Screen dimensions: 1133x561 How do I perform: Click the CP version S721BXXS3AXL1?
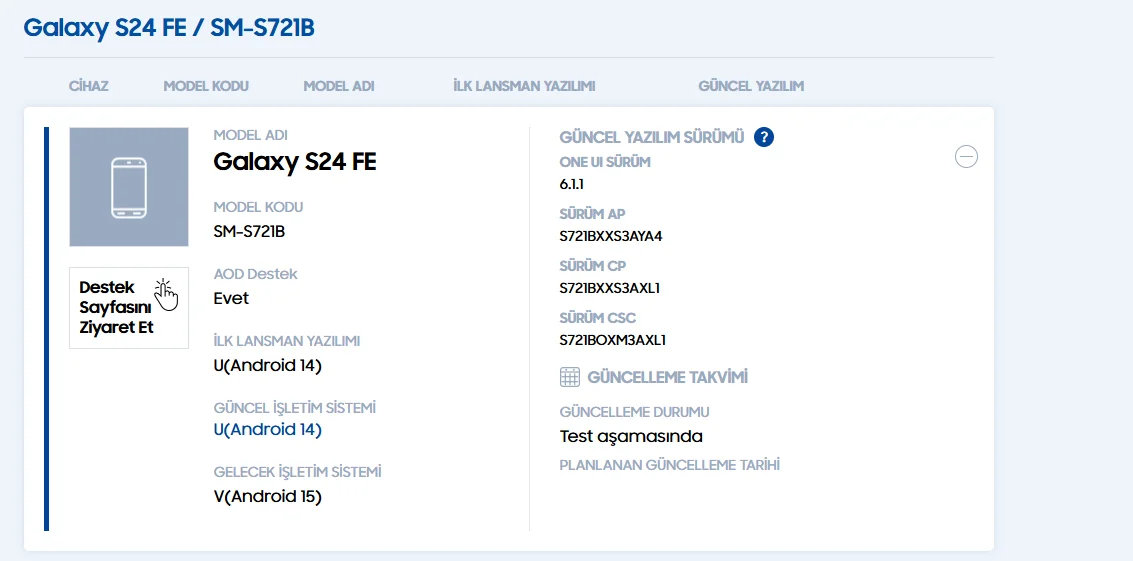pos(610,288)
